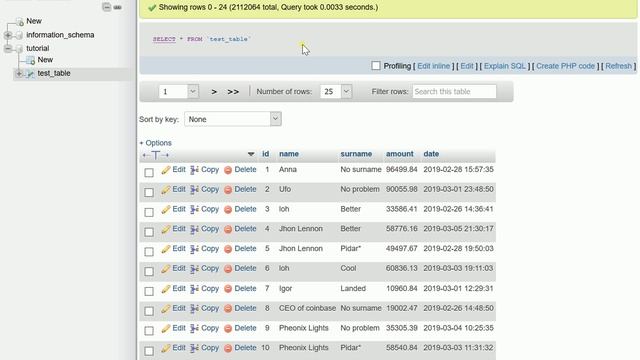Expand the + Options link
This screenshot has width=640, height=360.
point(155,143)
